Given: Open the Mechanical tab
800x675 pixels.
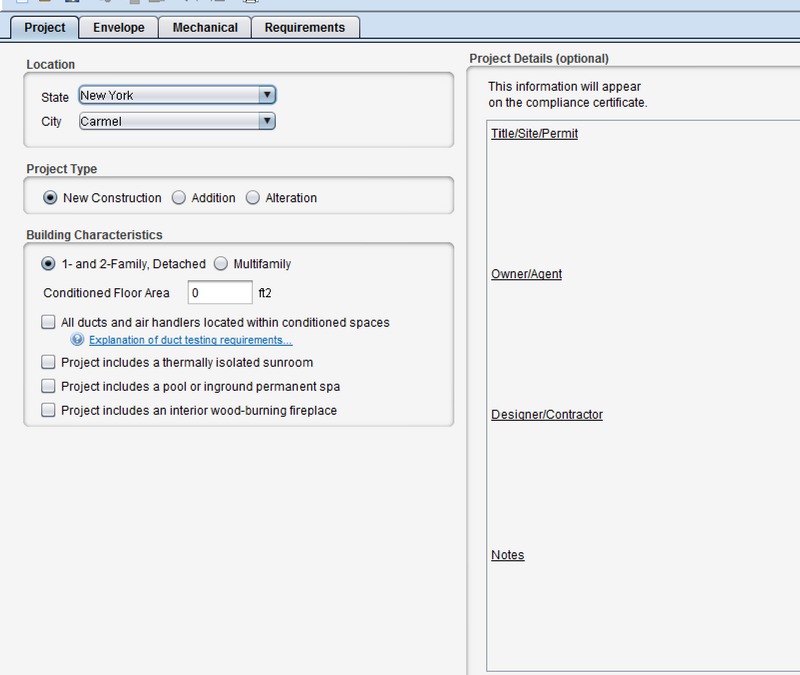Looking at the screenshot, I should tap(204, 28).
